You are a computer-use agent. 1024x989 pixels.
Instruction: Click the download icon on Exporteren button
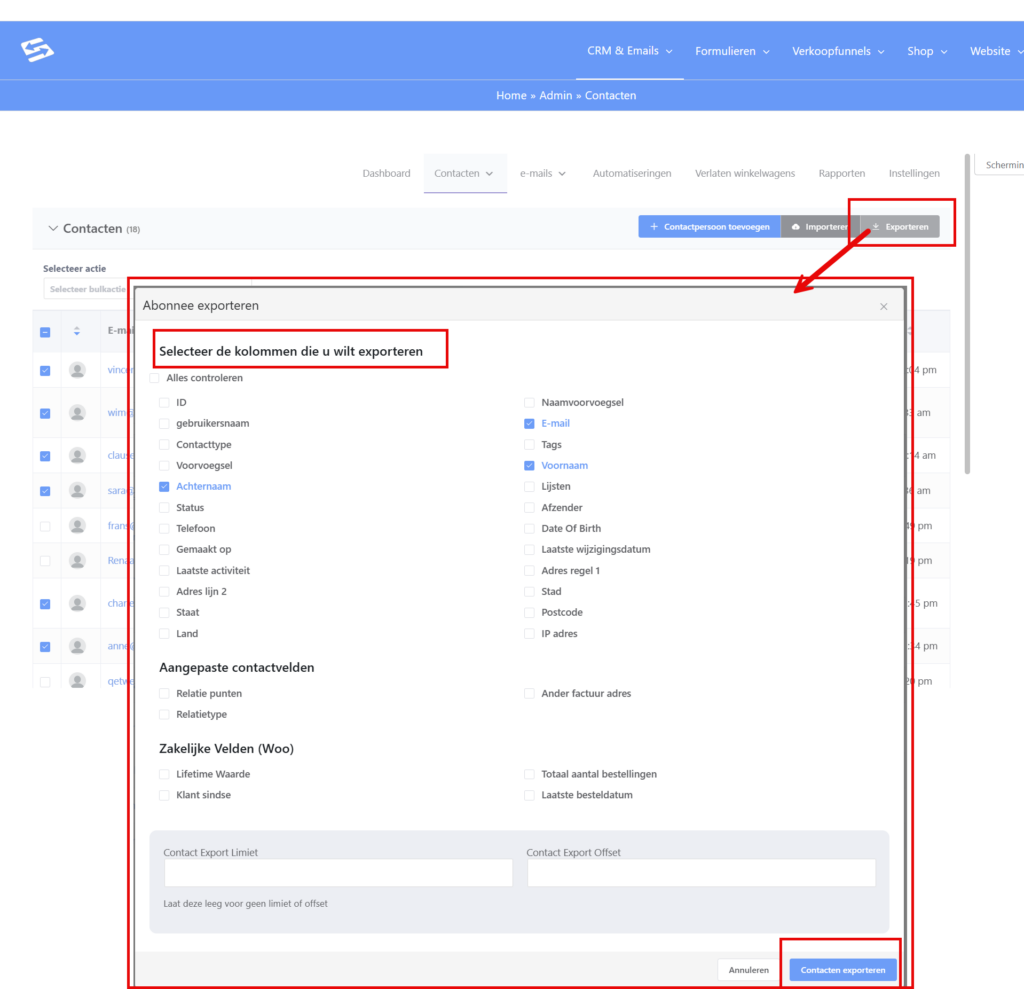[x=876, y=227]
